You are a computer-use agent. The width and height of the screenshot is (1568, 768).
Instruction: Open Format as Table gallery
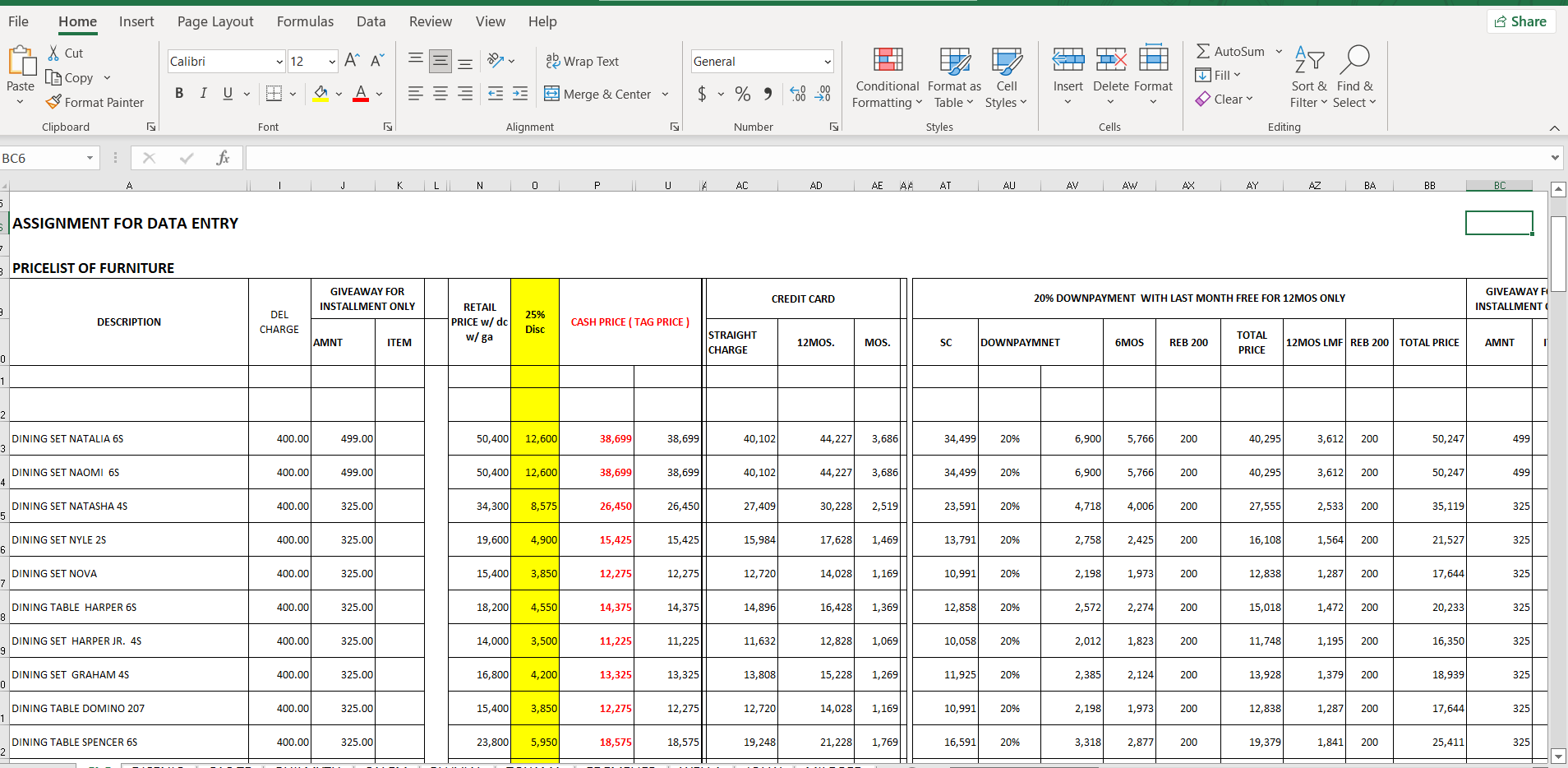coord(954,78)
